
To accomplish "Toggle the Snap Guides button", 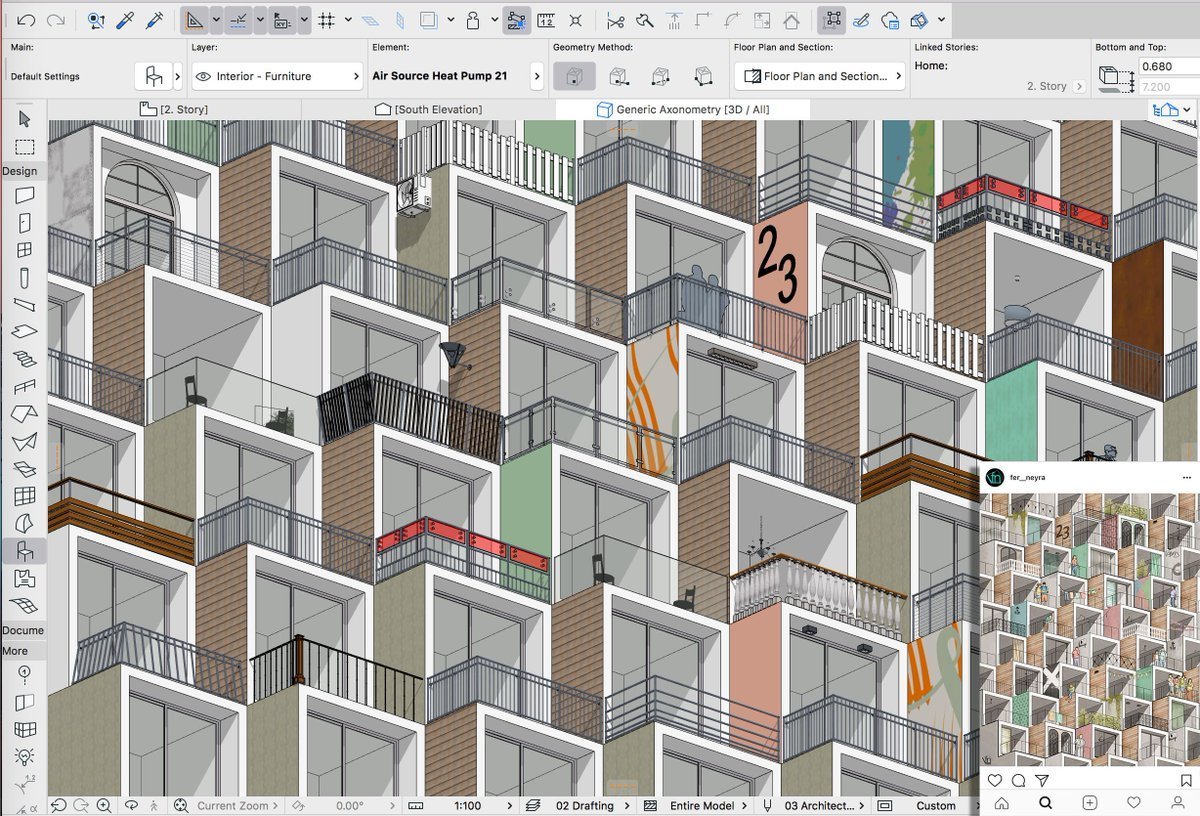I will [x=238, y=19].
